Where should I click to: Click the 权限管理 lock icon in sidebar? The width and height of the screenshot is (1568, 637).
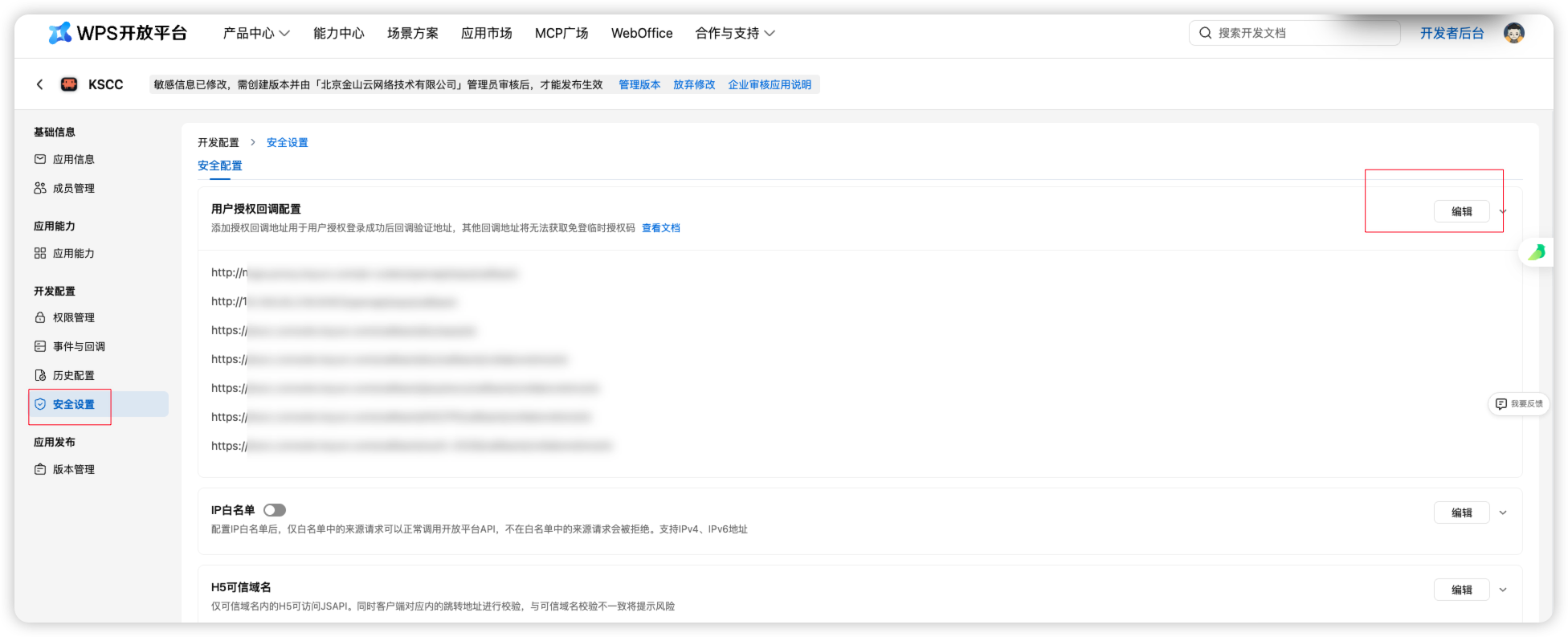coord(40,317)
